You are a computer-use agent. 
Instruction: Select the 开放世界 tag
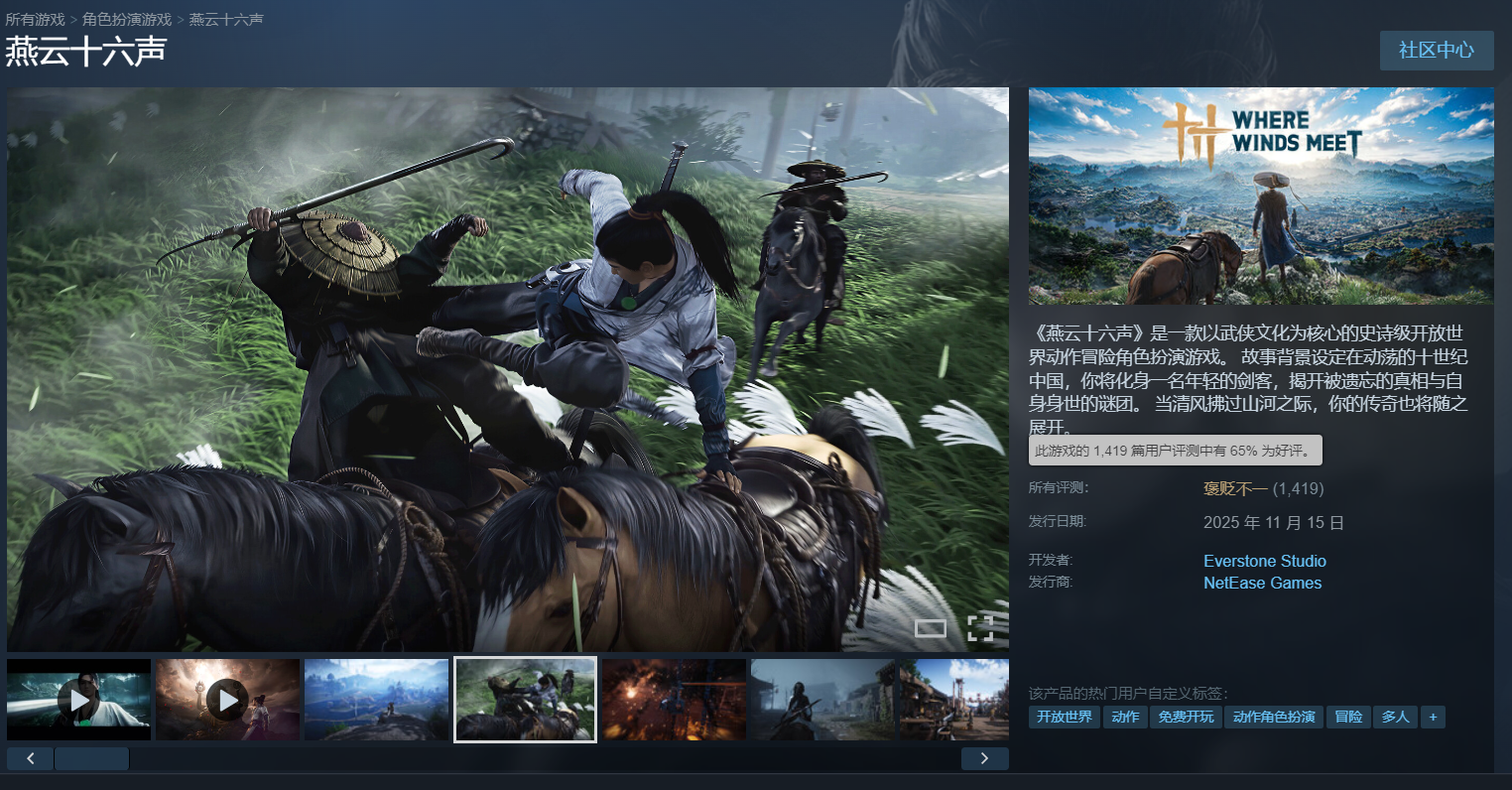(1065, 717)
